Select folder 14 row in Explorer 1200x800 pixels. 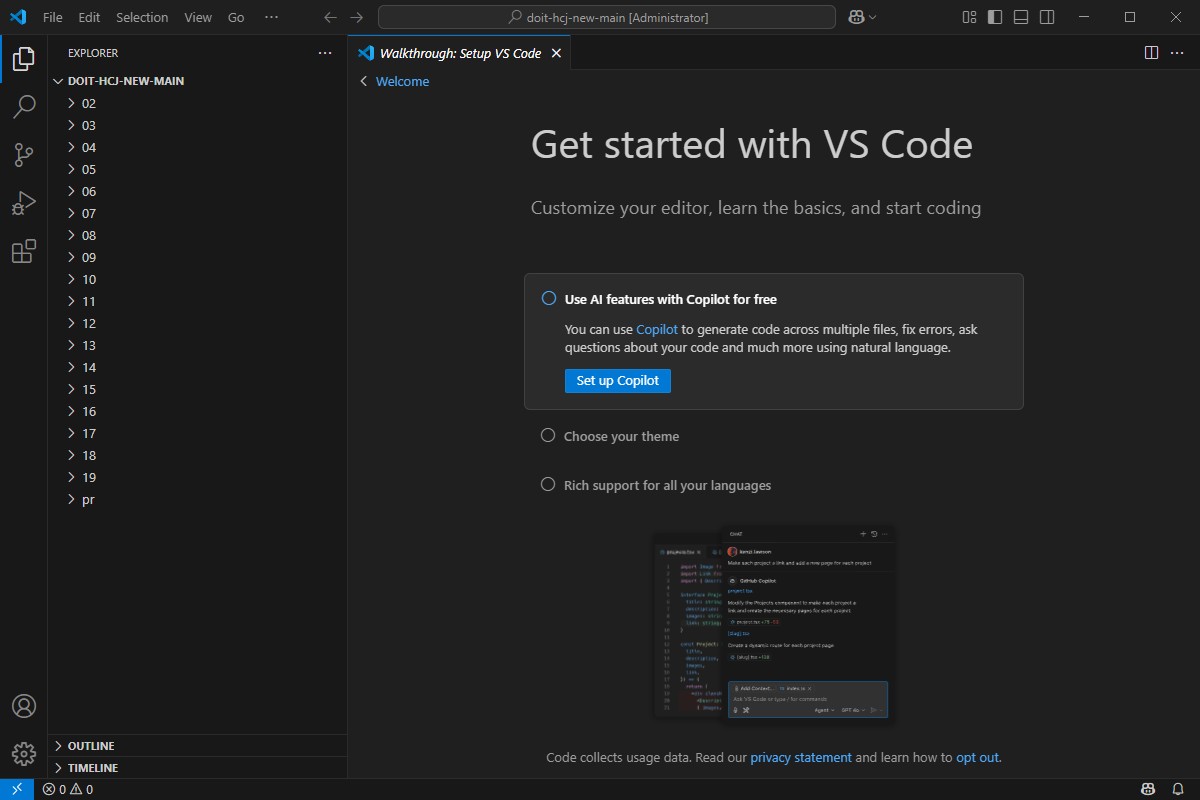click(197, 367)
